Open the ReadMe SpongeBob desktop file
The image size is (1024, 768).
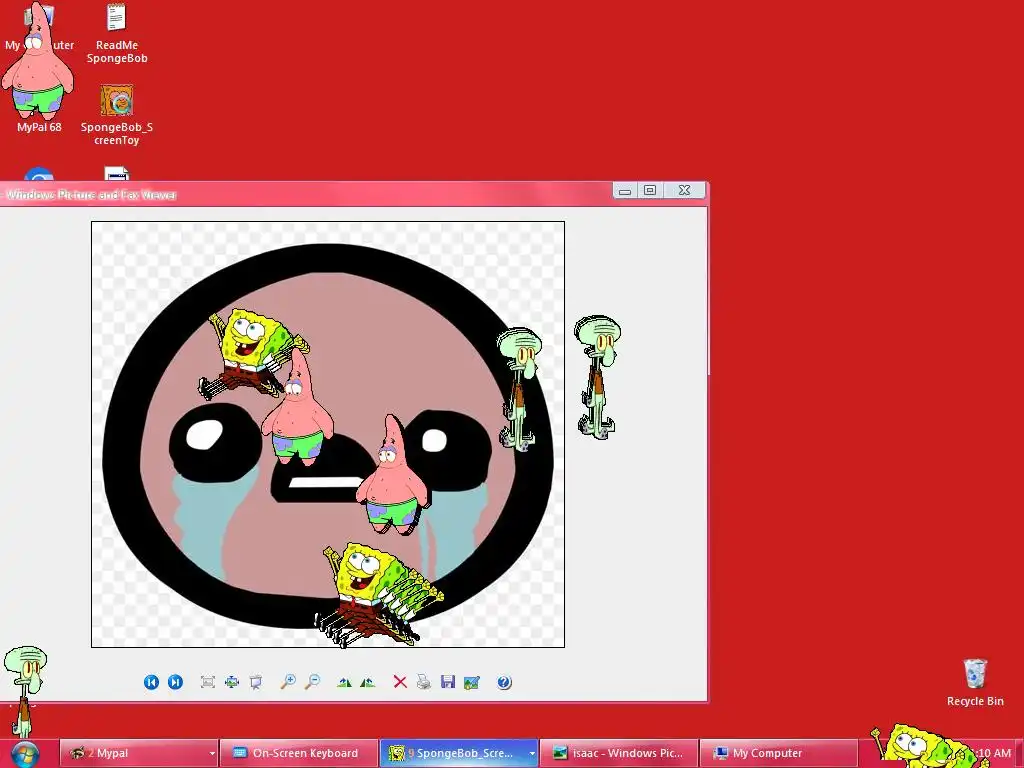[x=117, y=34]
